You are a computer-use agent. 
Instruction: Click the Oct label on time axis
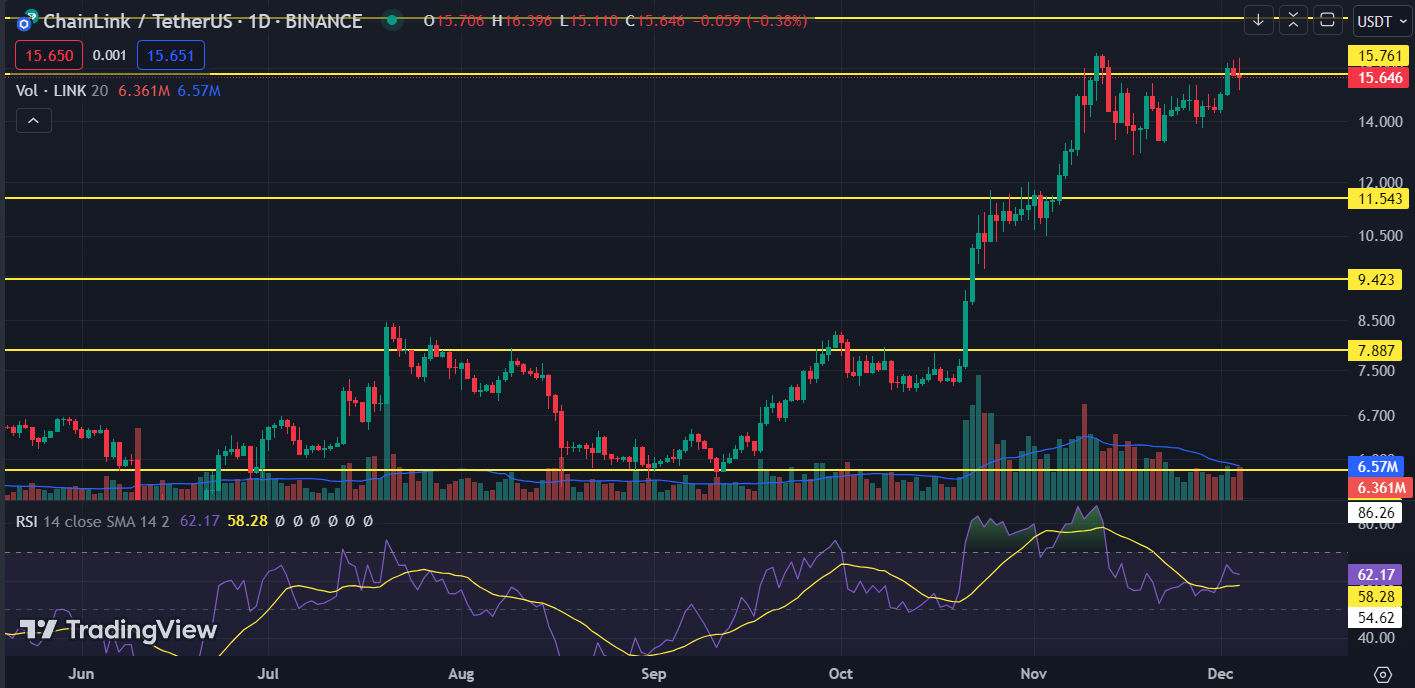pos(841,673)
